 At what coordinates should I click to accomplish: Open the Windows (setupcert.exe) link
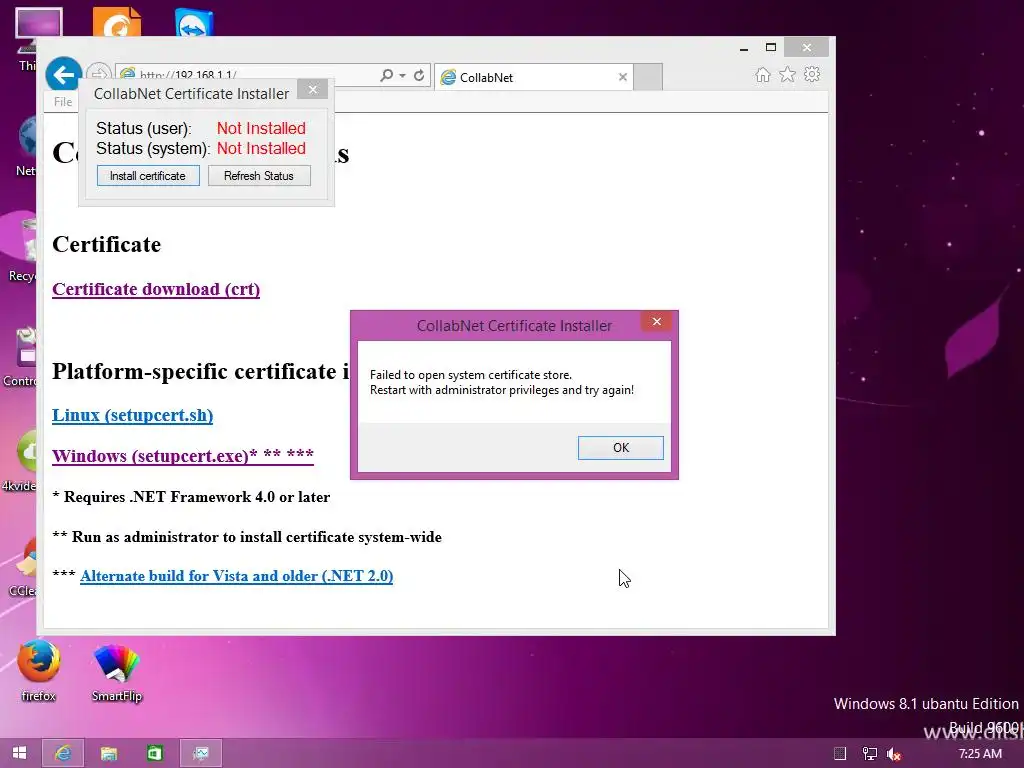[183, 456]
